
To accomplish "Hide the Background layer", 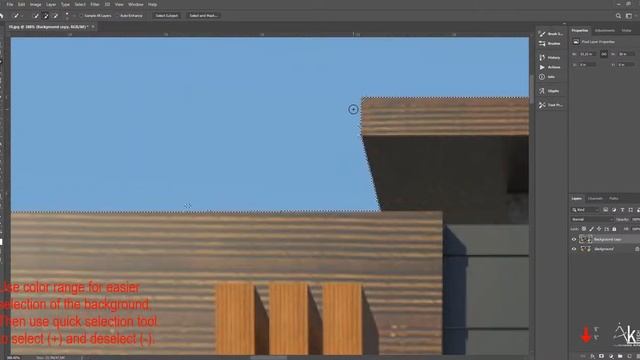I will 574,249.
